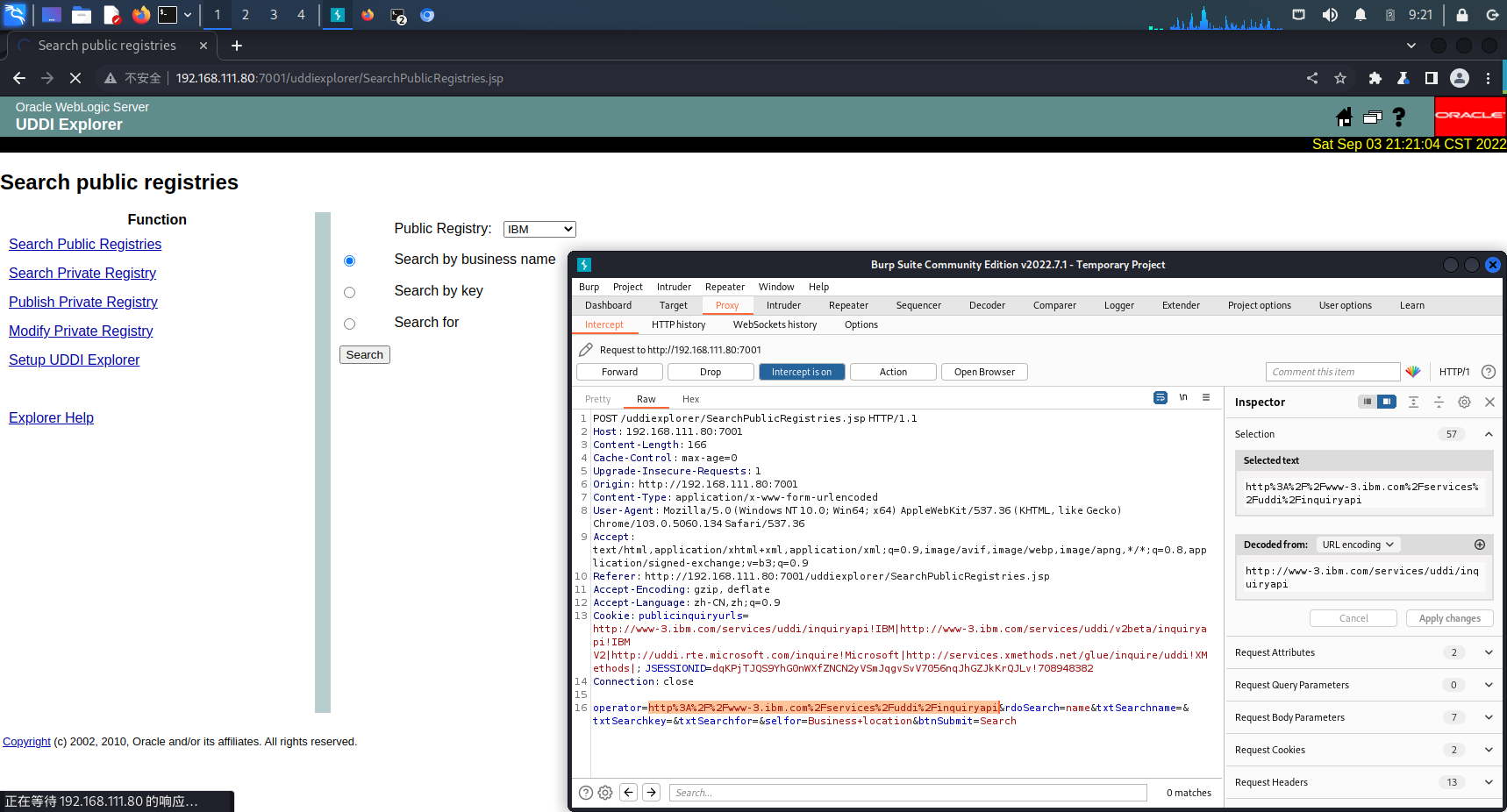
Task: Open the URL encoding dropdown
Action: pyautogui.click(x=1358, y=545)
